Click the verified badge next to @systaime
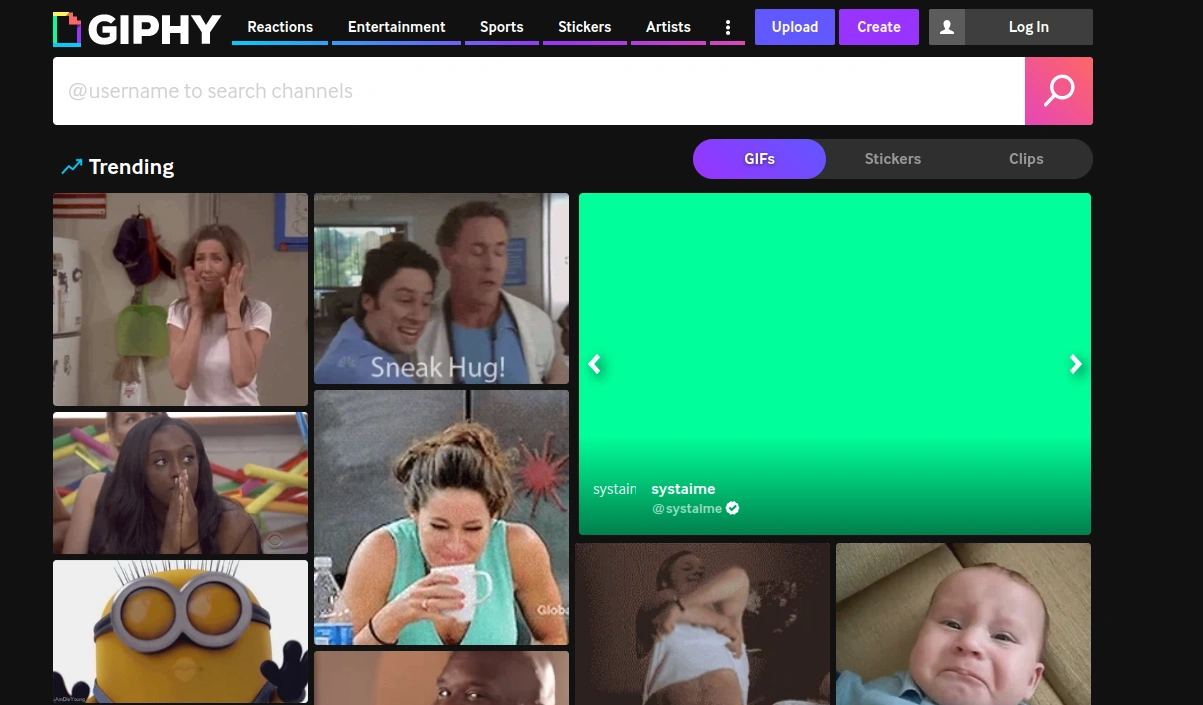This screenshot has width=1203, height=705. point(732,509)
